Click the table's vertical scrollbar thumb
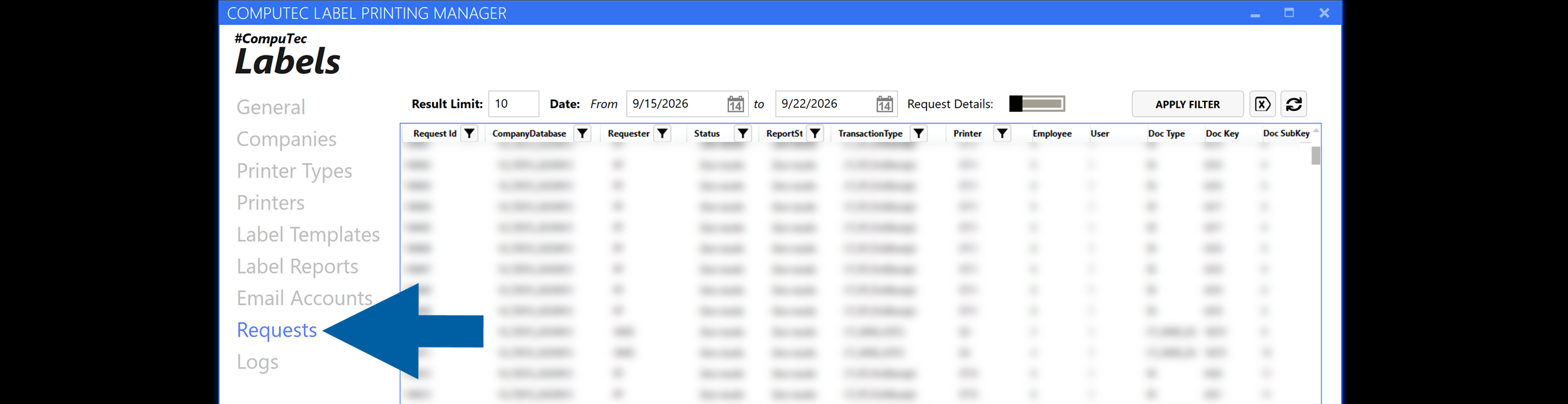The height and width of the screenshot is (404, 1568). 1315,155
